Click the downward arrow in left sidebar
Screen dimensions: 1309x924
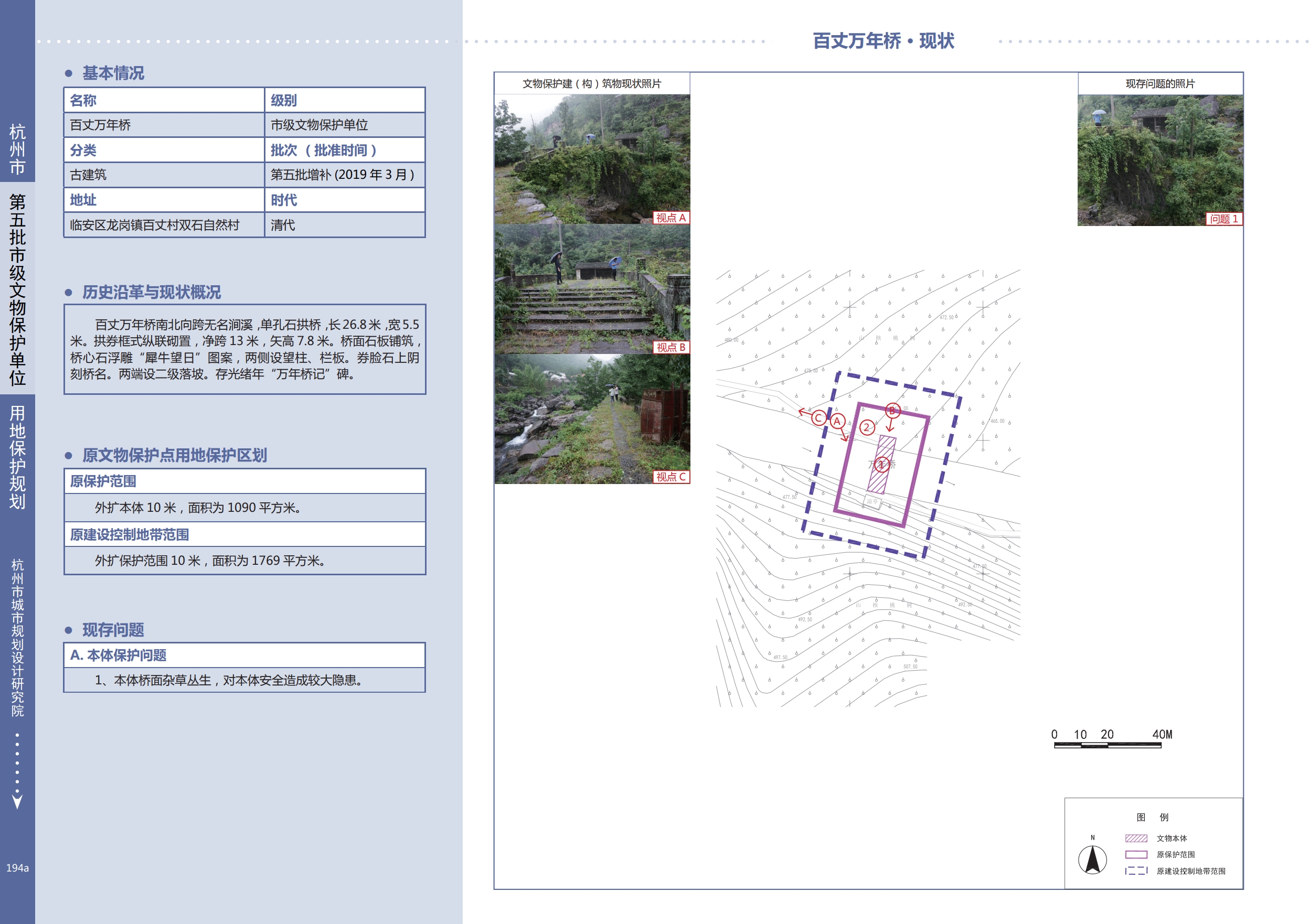coord(17,801)
